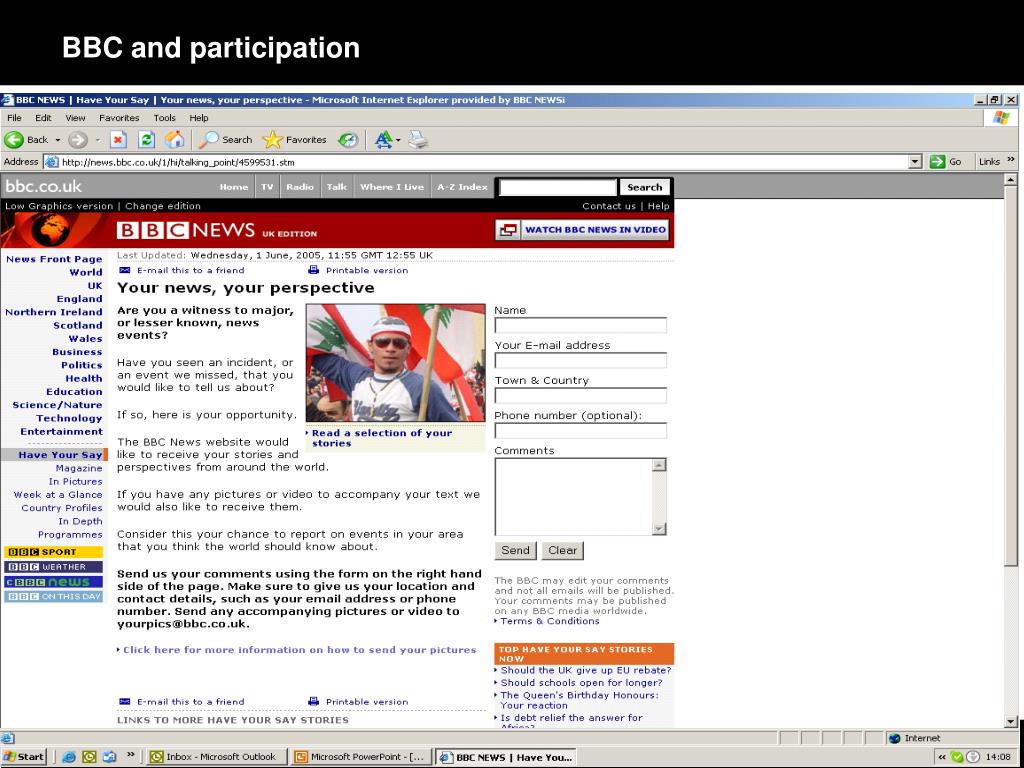1024x768 pixels.
Task: Click the Forward arrow button
Action: (78, 140)
